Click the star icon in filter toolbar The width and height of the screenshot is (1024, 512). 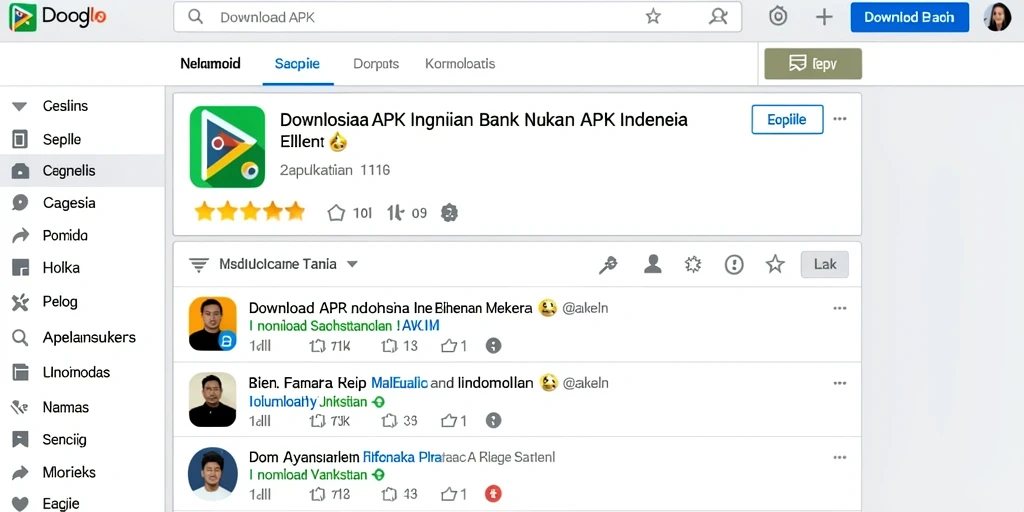[775, 264]
